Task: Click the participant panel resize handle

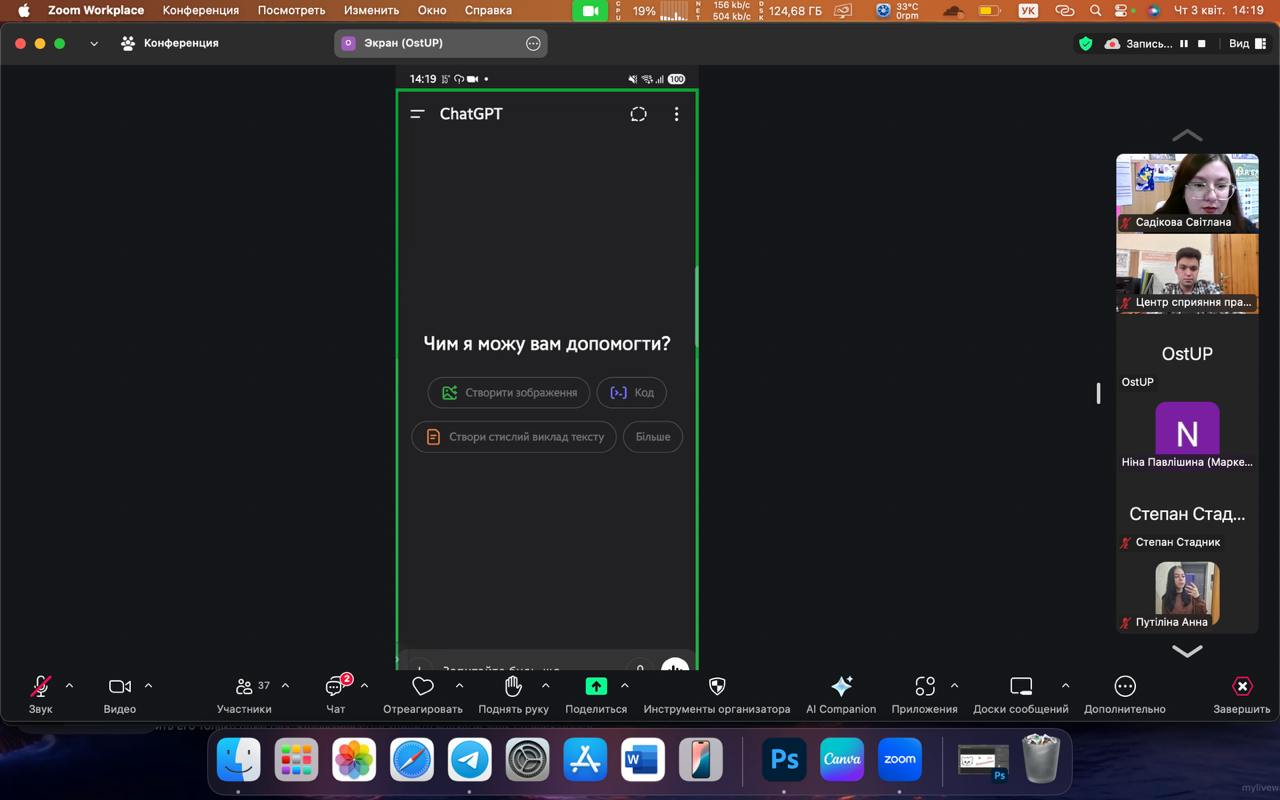Action: point(1098,393)
